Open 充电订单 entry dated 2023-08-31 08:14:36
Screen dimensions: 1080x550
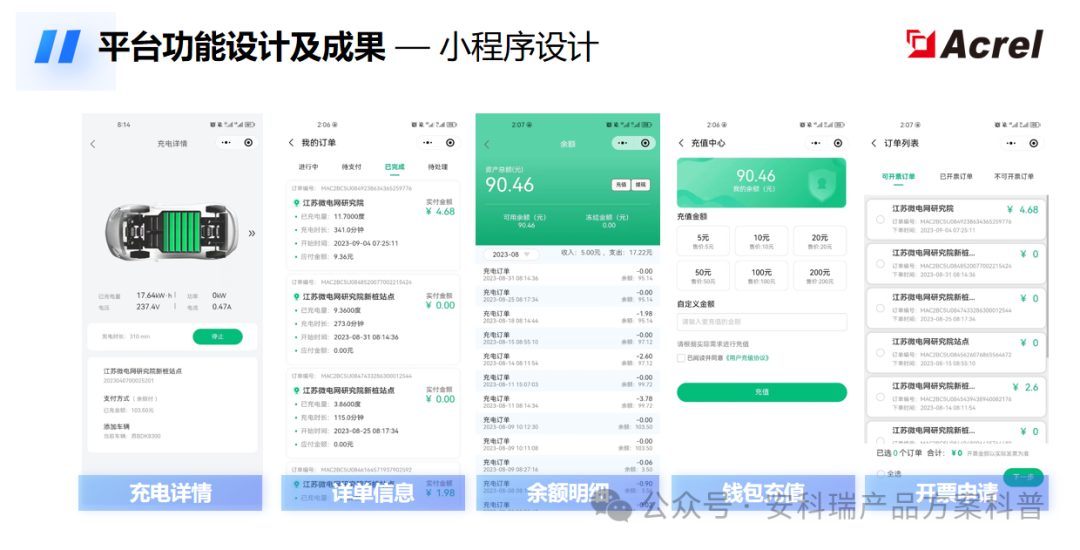pyautogui.click(x=568, y=275)
